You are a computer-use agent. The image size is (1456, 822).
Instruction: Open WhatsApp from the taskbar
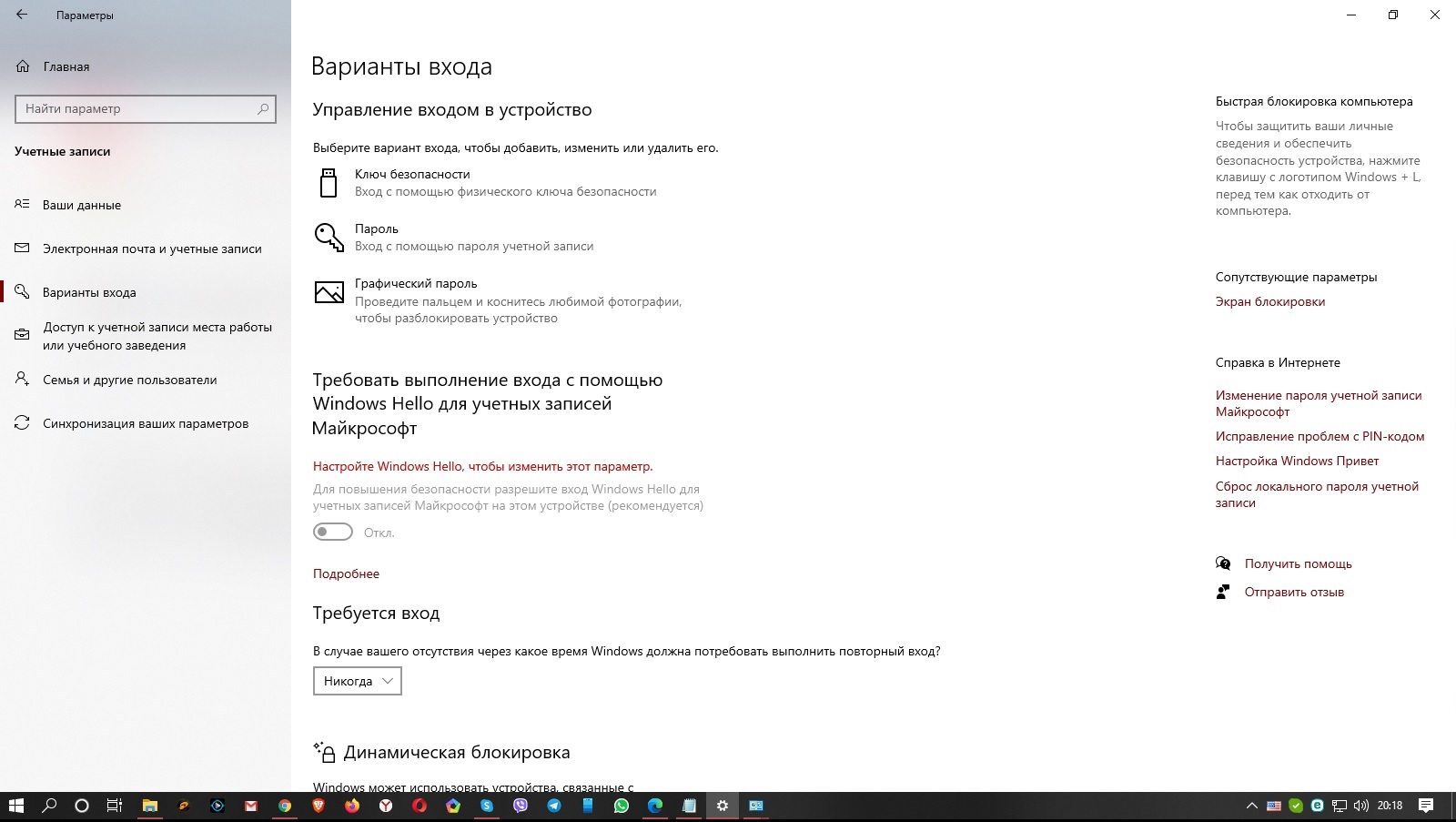pos(622,806)
